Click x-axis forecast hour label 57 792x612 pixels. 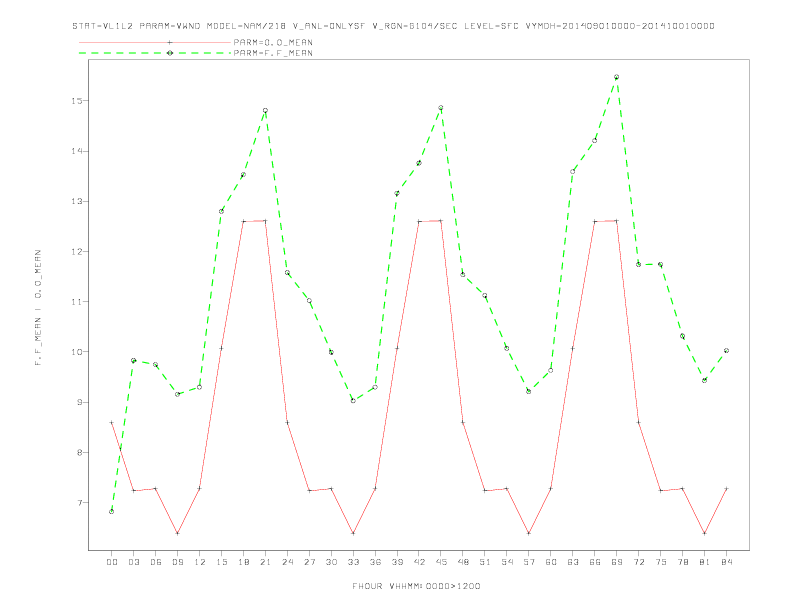pos(529,562)
